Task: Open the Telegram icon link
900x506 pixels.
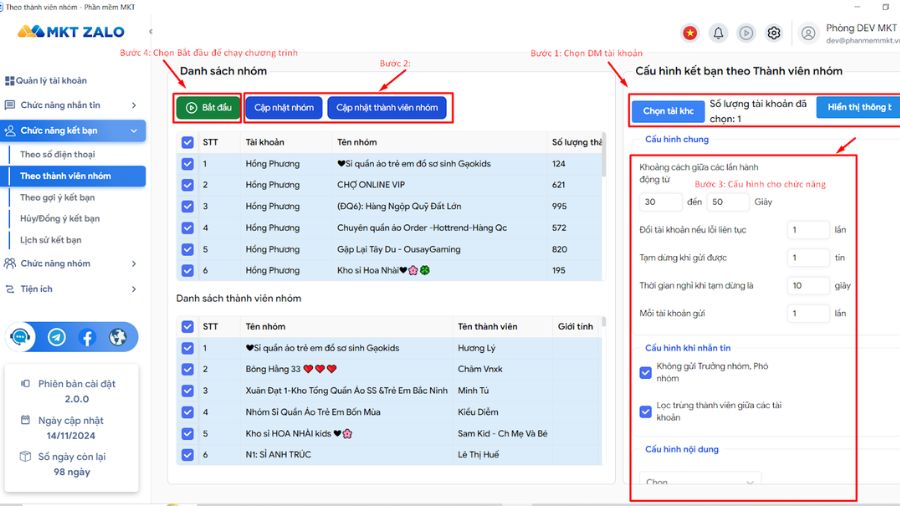Action: [56, 337]
